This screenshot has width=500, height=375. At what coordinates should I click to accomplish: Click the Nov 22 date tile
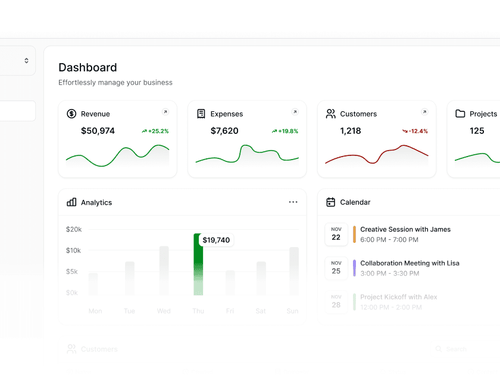pyautogui.click(x=336, y=234)
